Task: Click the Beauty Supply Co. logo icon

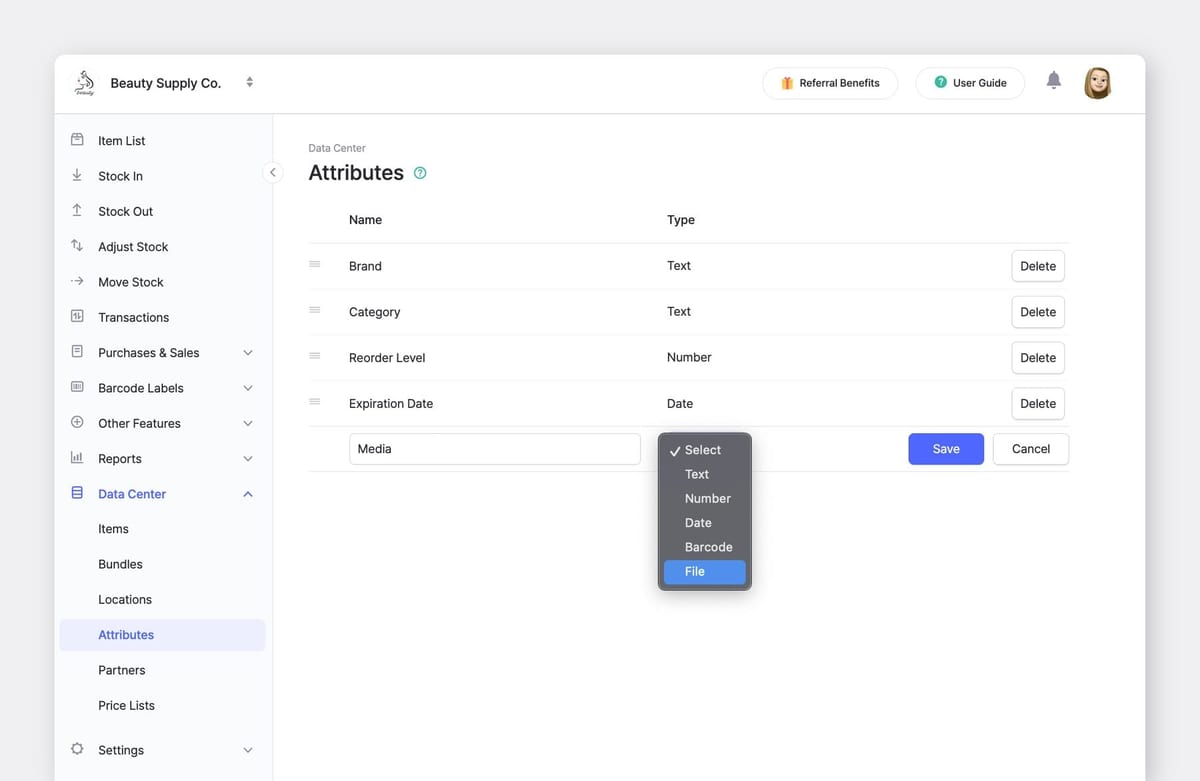Action: click(x=84, y=83)
